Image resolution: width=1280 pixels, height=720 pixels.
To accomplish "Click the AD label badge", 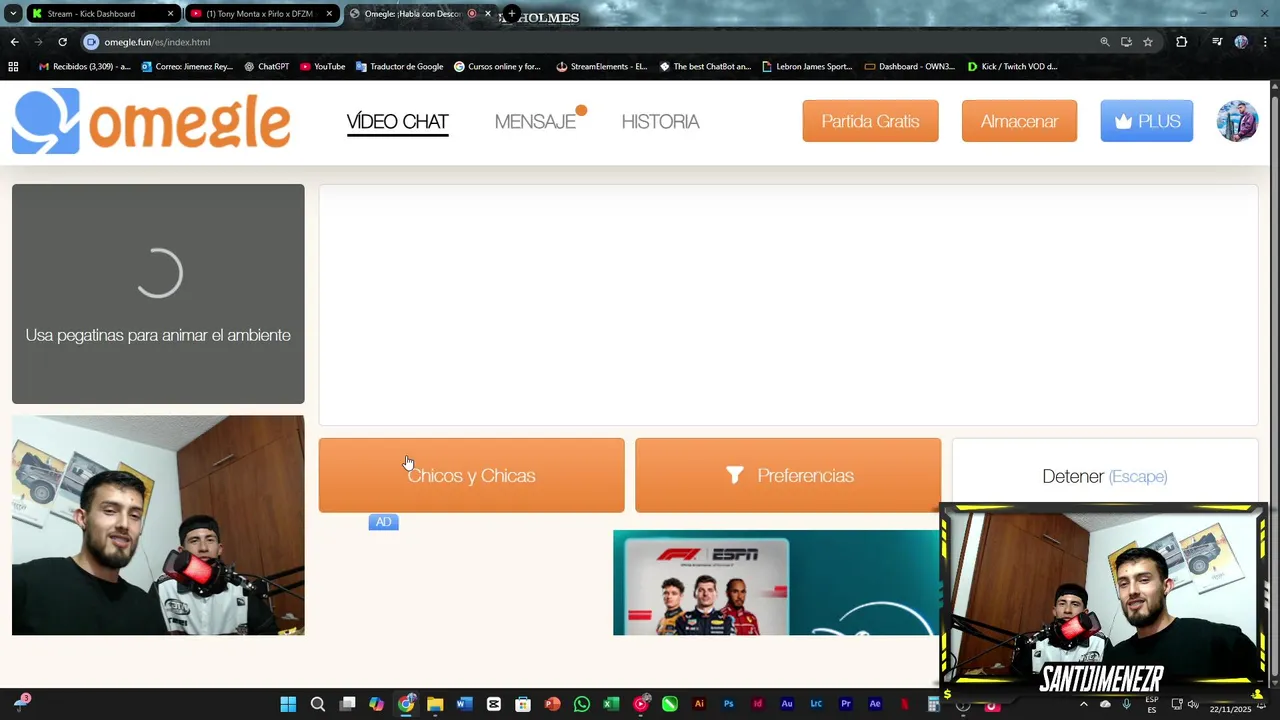I will [383, 522].
